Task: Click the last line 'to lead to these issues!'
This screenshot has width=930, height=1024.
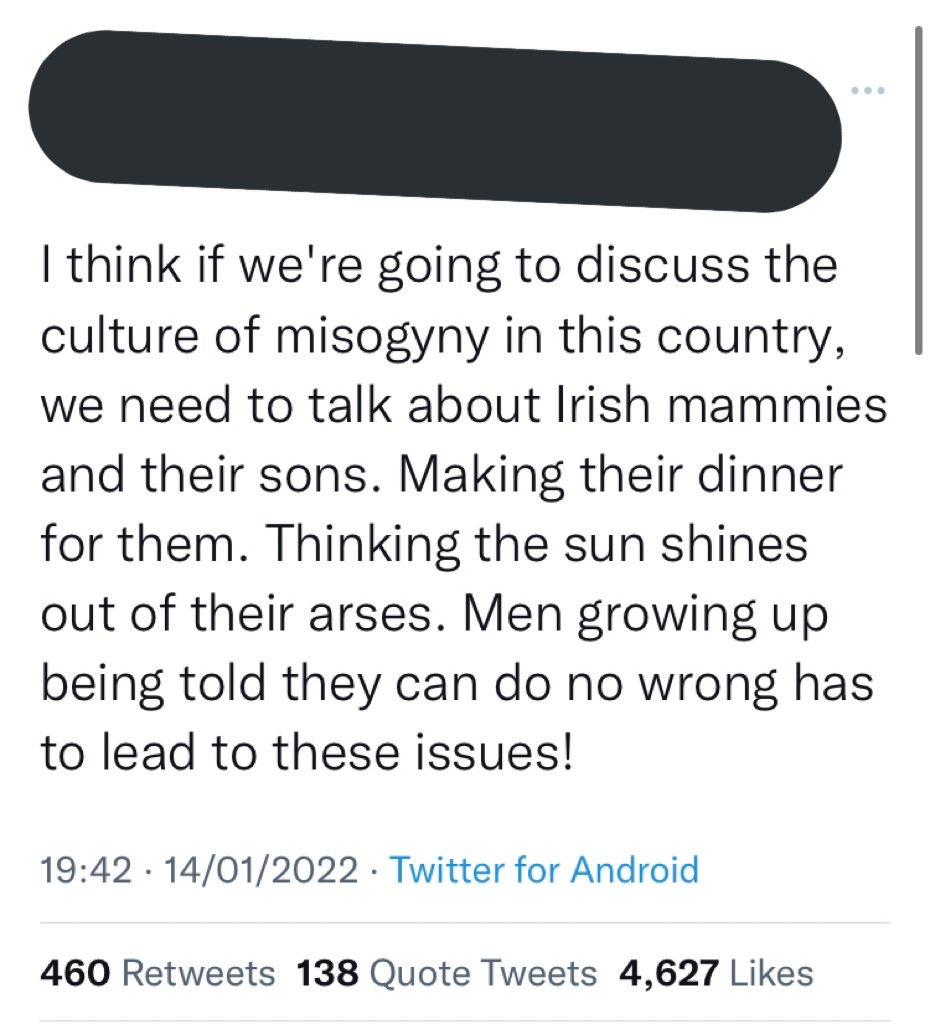Action: pos(307,751)
